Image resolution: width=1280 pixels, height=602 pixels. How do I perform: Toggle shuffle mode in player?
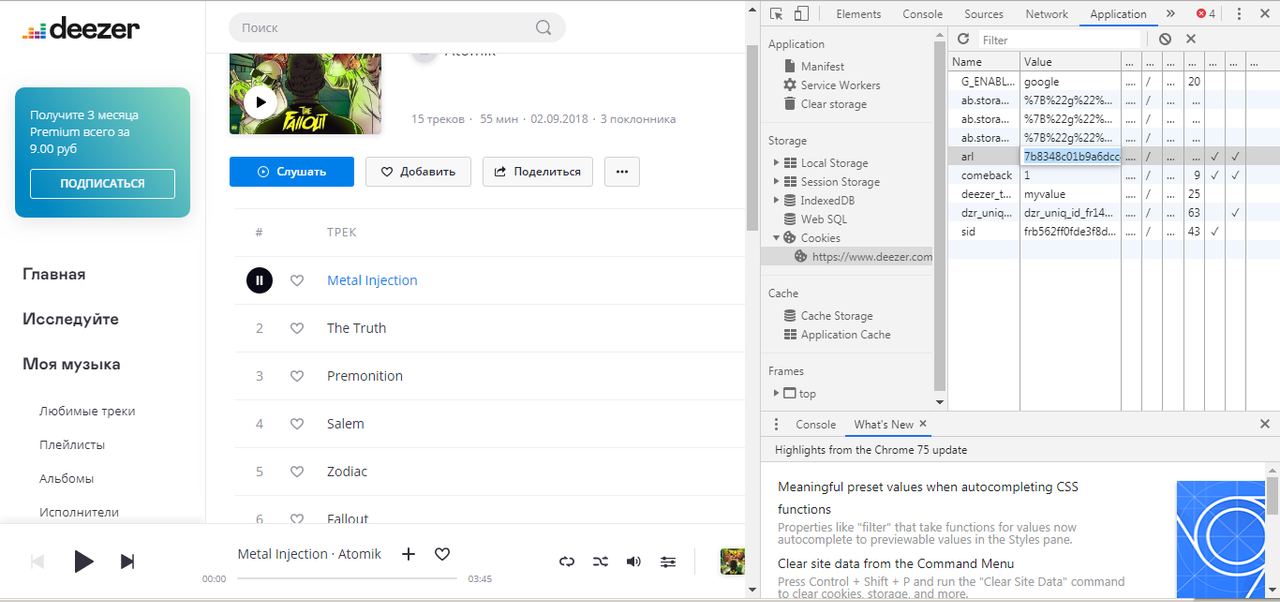tap(600, 562)
